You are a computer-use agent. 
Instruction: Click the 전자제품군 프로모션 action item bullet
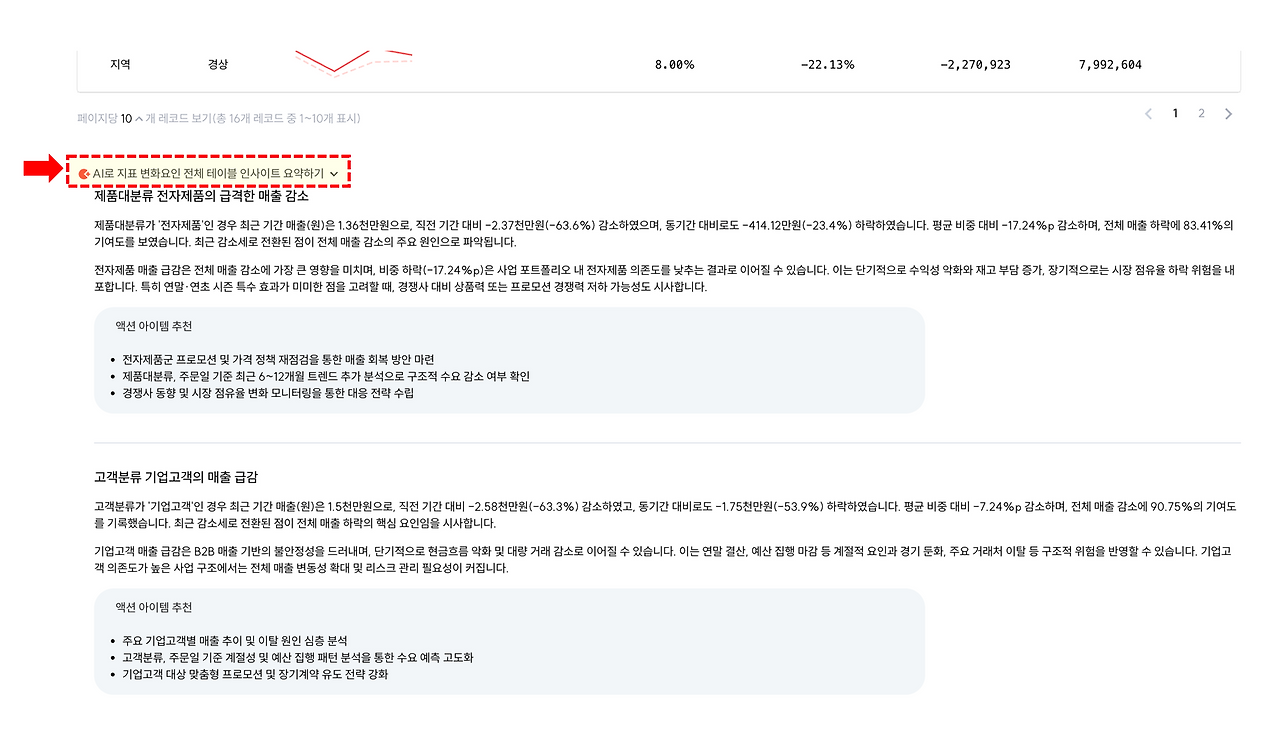pyautogui.click(x=278, y=359)
